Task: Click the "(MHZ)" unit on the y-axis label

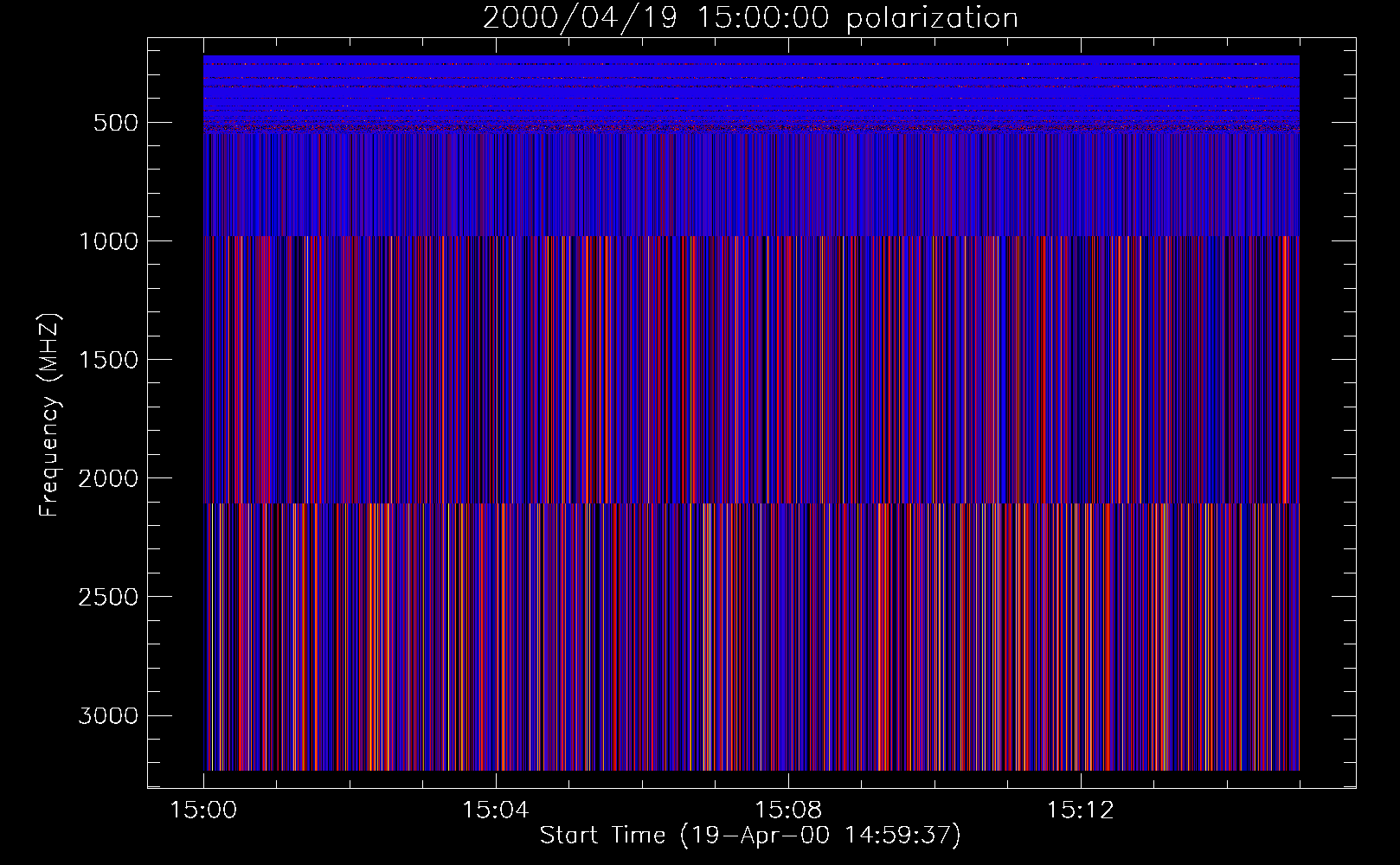Action: point(48,348)
